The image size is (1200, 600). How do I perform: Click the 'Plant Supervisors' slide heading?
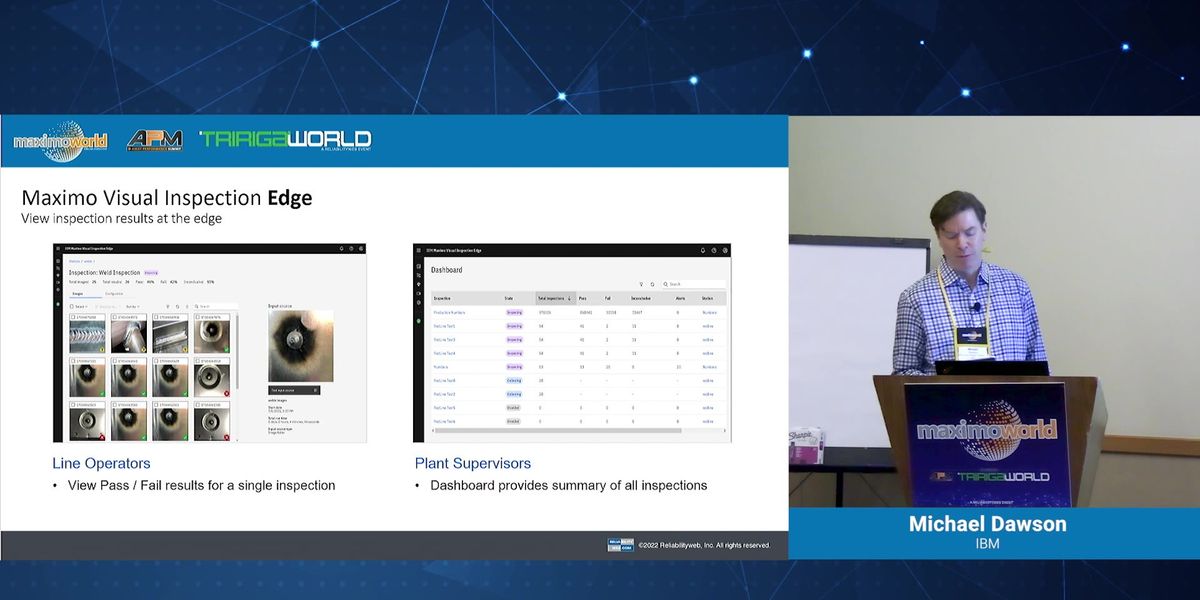pyautogui.click(x=473, y=463)
